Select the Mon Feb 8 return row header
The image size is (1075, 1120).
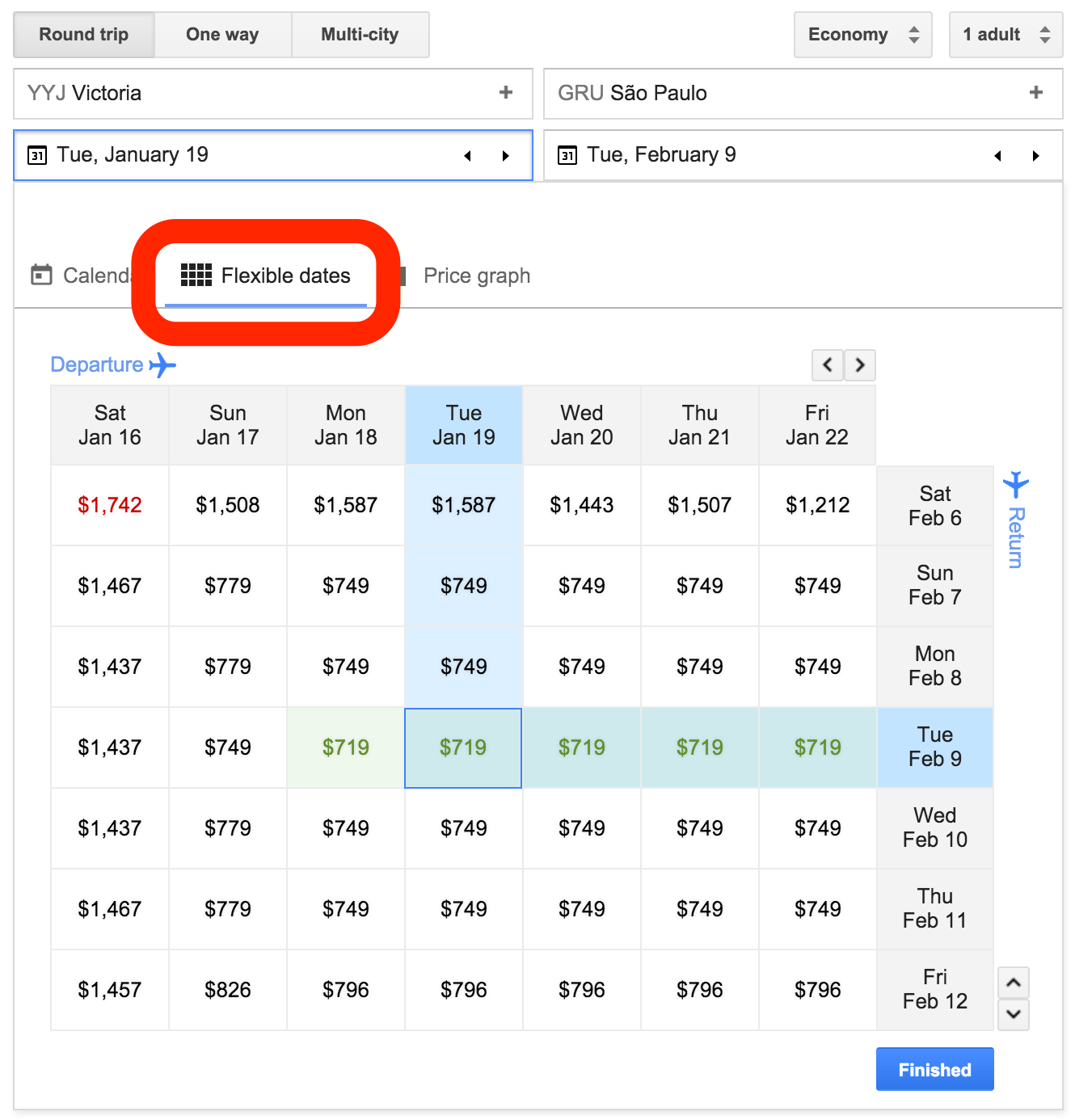[x=935, y=666]
